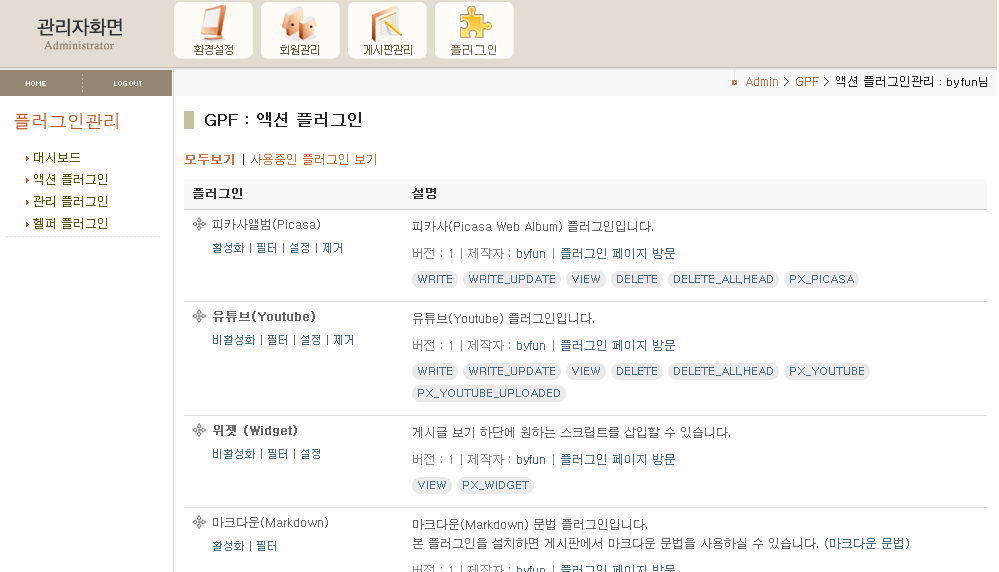Click 필터 for the Widget plugin
Viewport: 999px width, 572px height.
[278, 454]
